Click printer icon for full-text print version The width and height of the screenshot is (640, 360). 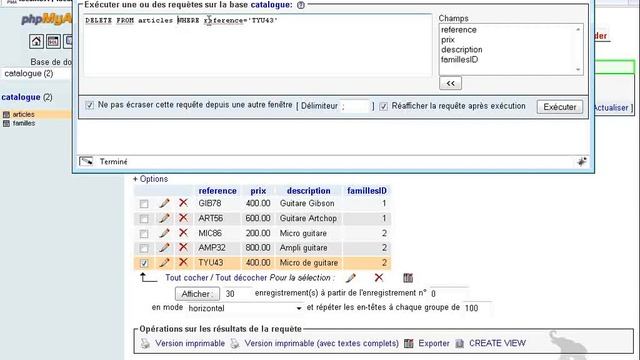(x=235, y=343)
